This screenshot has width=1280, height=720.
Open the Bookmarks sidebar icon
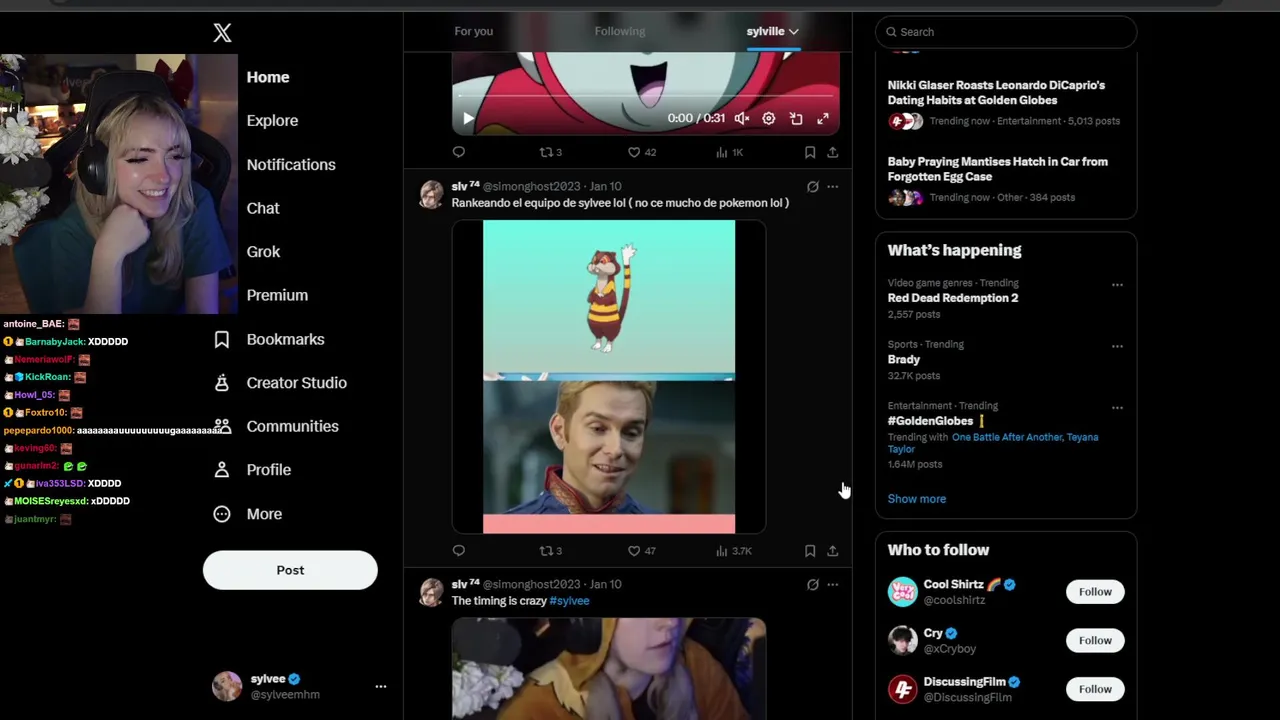tap(222, 340)
